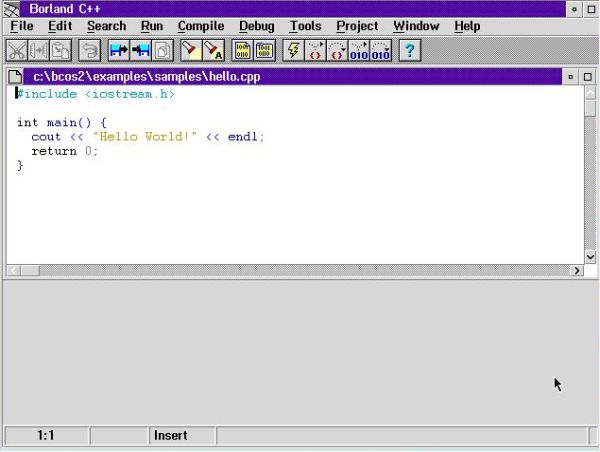This screenshot has height=452, width=600.
Task: Click the "cout" identifier in the code
Action: click(x=46, y=137)
